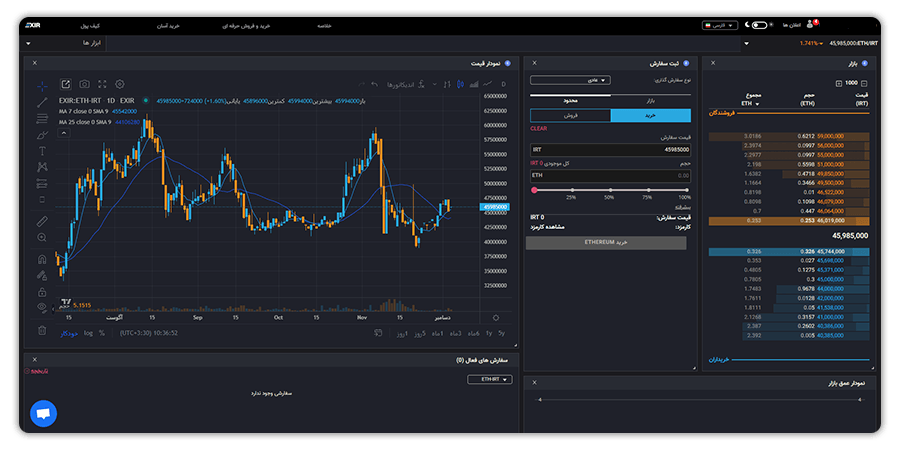Open the chart pop-out icon

66,84
